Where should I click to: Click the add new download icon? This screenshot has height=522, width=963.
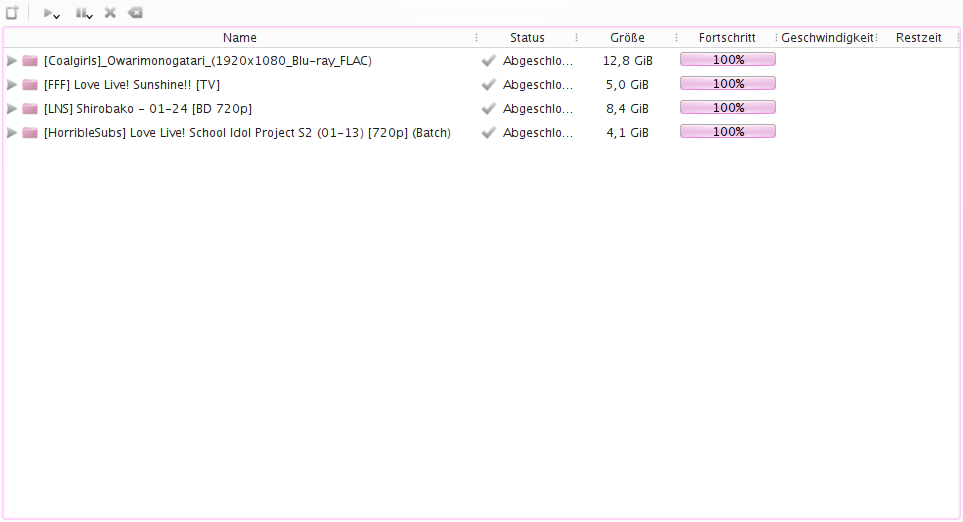click(x=12, y=12)
